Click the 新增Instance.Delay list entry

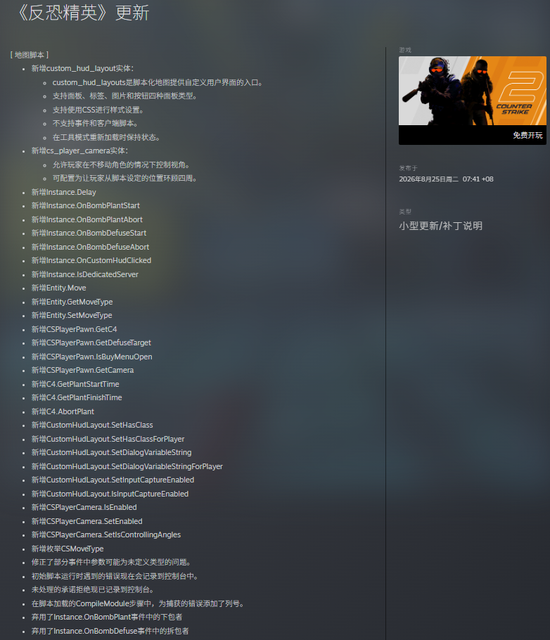[x=64, y=192]
